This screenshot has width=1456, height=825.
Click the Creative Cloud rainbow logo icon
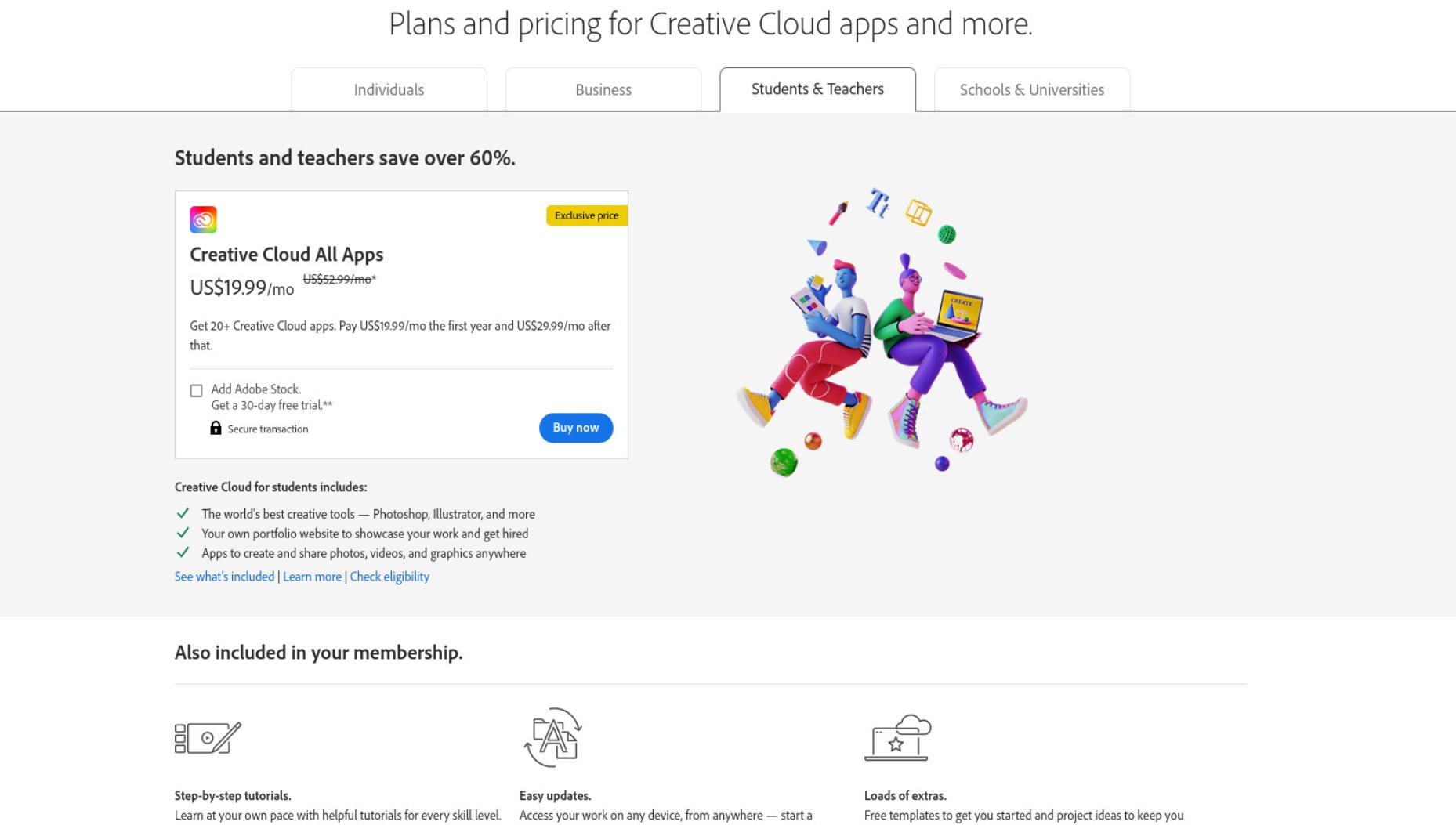coord(203,219)
